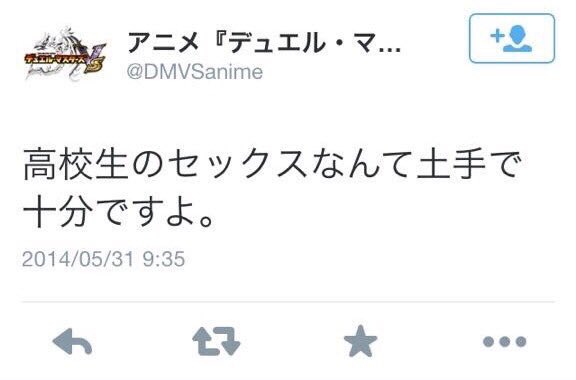Viewport: 576px width, 380px height.
Task: Click the time 9:35 in the timestamp
Action: click(163, 259)
